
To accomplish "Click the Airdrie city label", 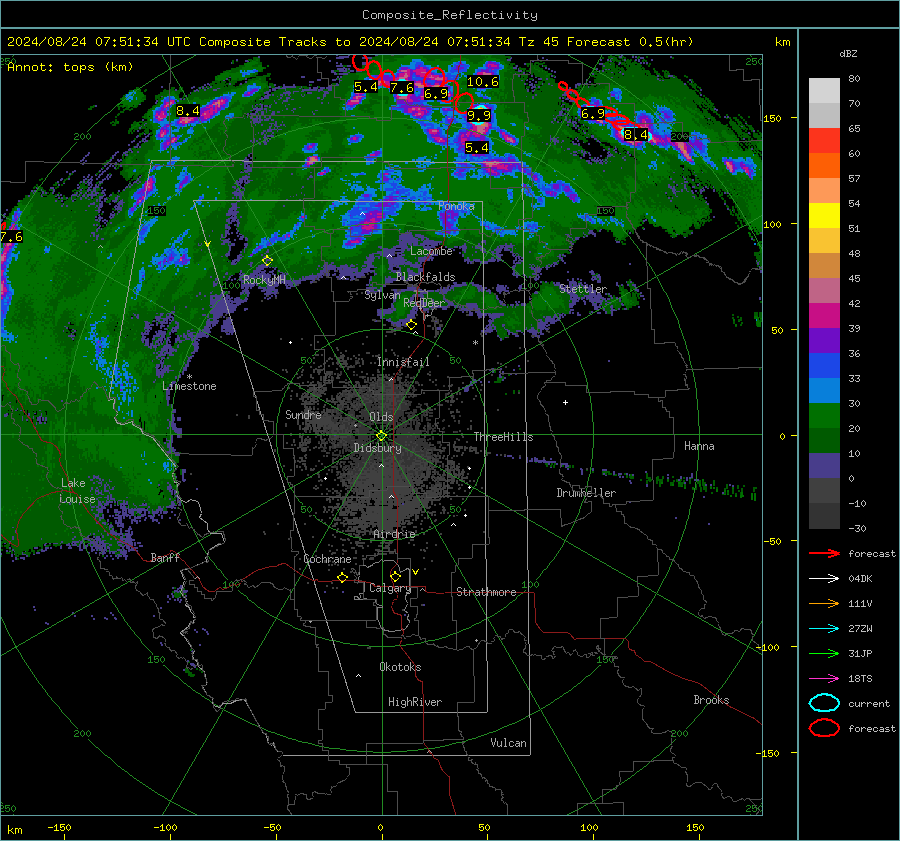I will (x=394, y=534).
